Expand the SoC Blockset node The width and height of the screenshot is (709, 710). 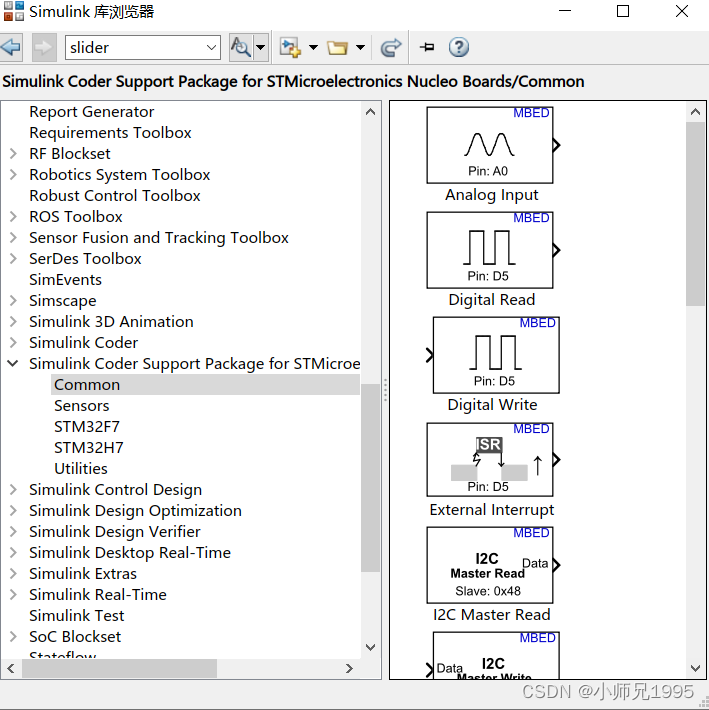(x=13, y=637)
